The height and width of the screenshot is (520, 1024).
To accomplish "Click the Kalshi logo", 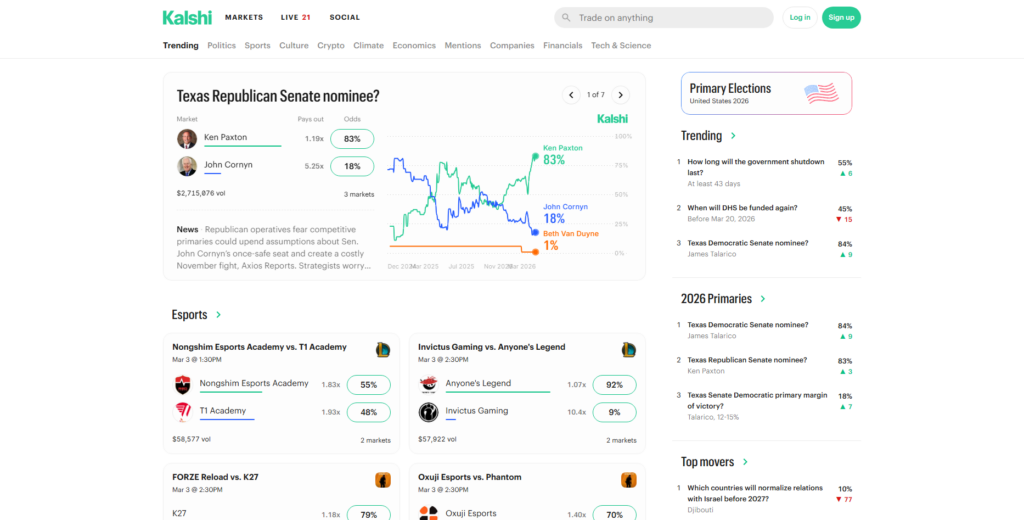I will 187,18.
